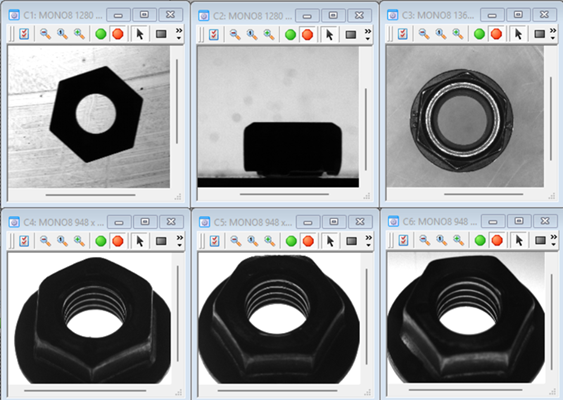Expand the toolbar overflow chevron in C4 window
Viewport: 563px width, 400px height.
tap(180, 241)
